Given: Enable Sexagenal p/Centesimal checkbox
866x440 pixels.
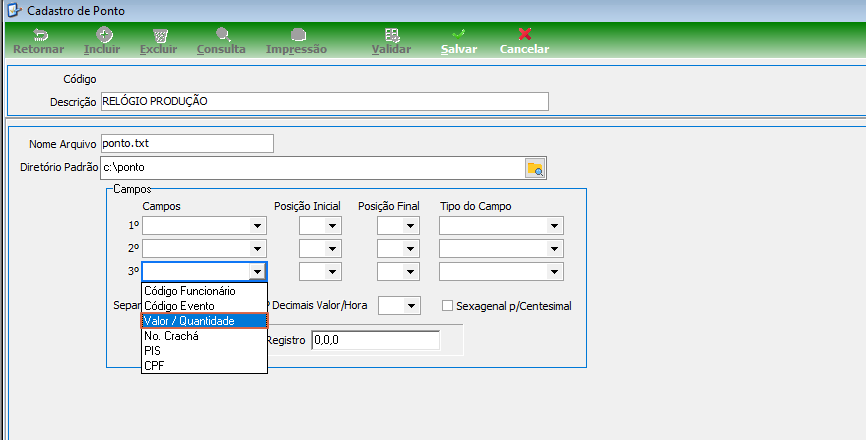Looking at the screenshot, I should tap(447, 305).
